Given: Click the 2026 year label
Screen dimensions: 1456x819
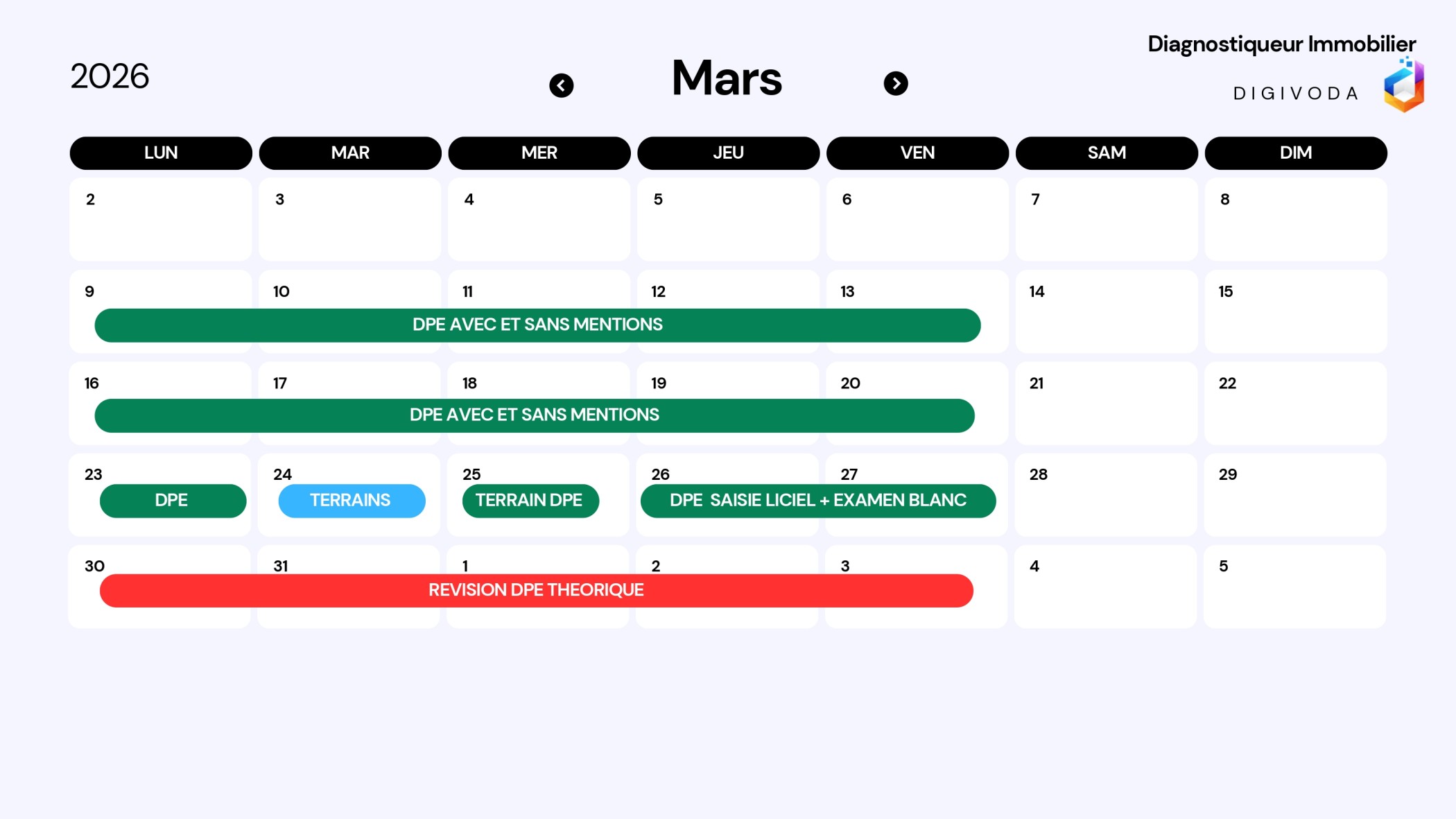Looking at the screenshot, I should pos(110,76).
